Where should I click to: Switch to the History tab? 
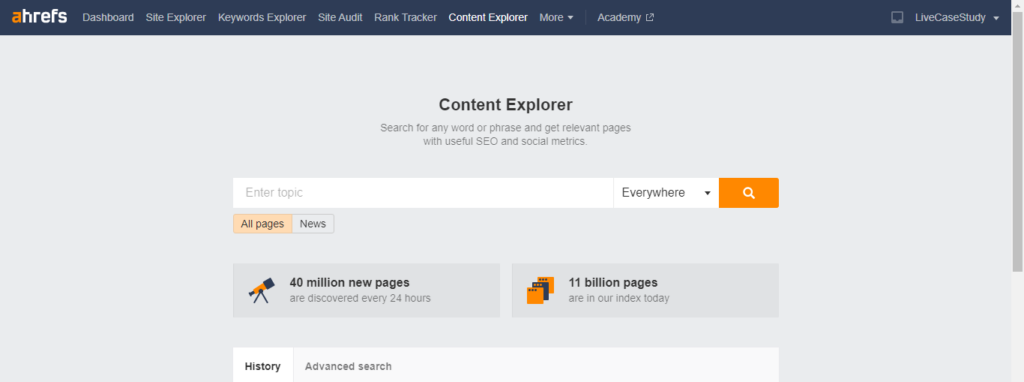coord(263,366)
